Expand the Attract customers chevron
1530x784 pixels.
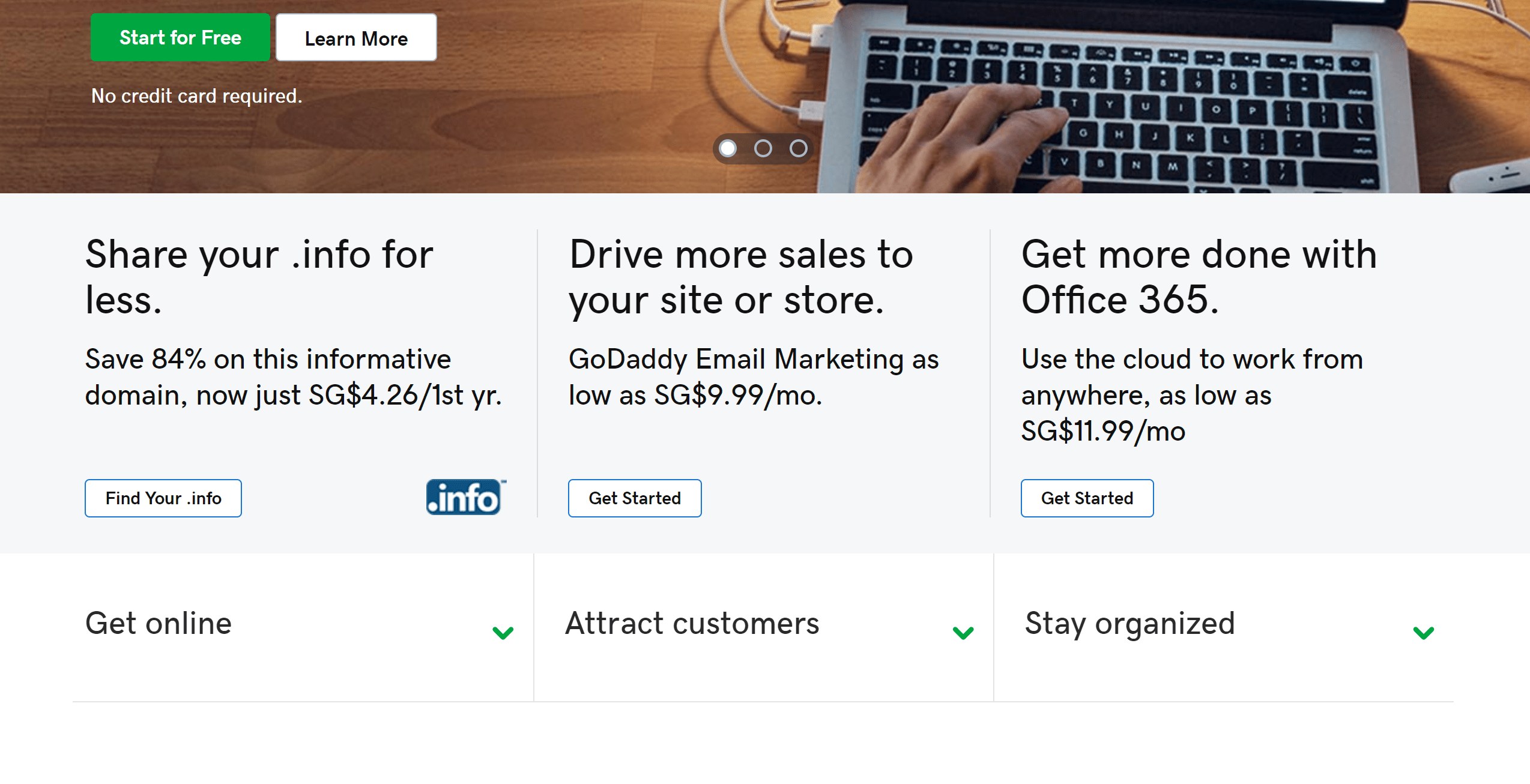coord(963,633)
